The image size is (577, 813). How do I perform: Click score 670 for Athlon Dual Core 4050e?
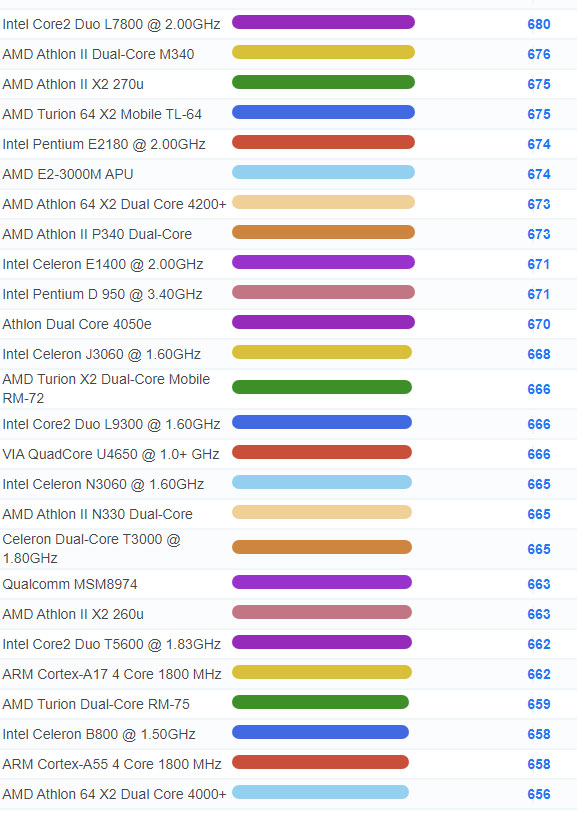tap(539, 325)
